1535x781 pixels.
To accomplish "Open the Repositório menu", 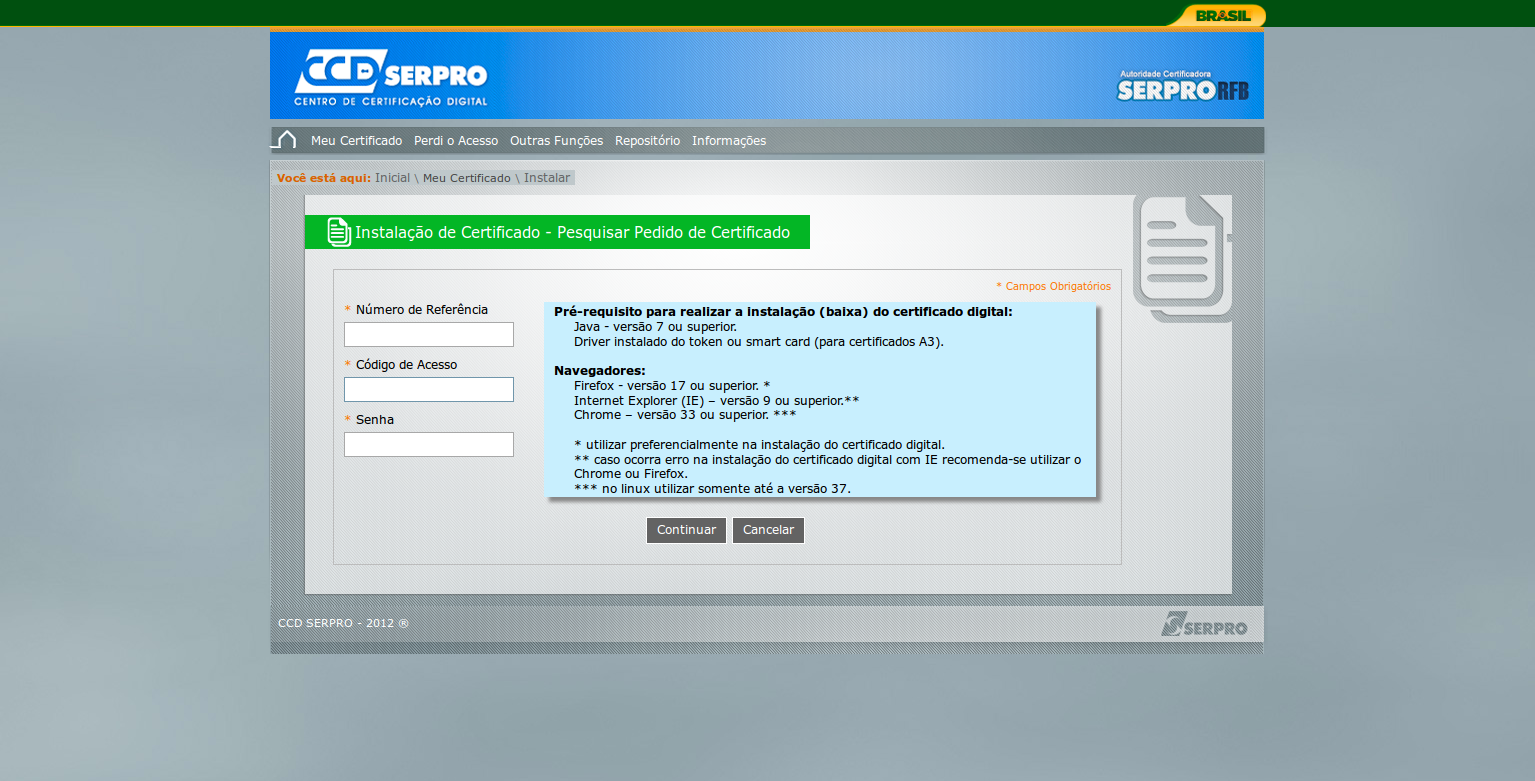I will click(x=647, y=140).
